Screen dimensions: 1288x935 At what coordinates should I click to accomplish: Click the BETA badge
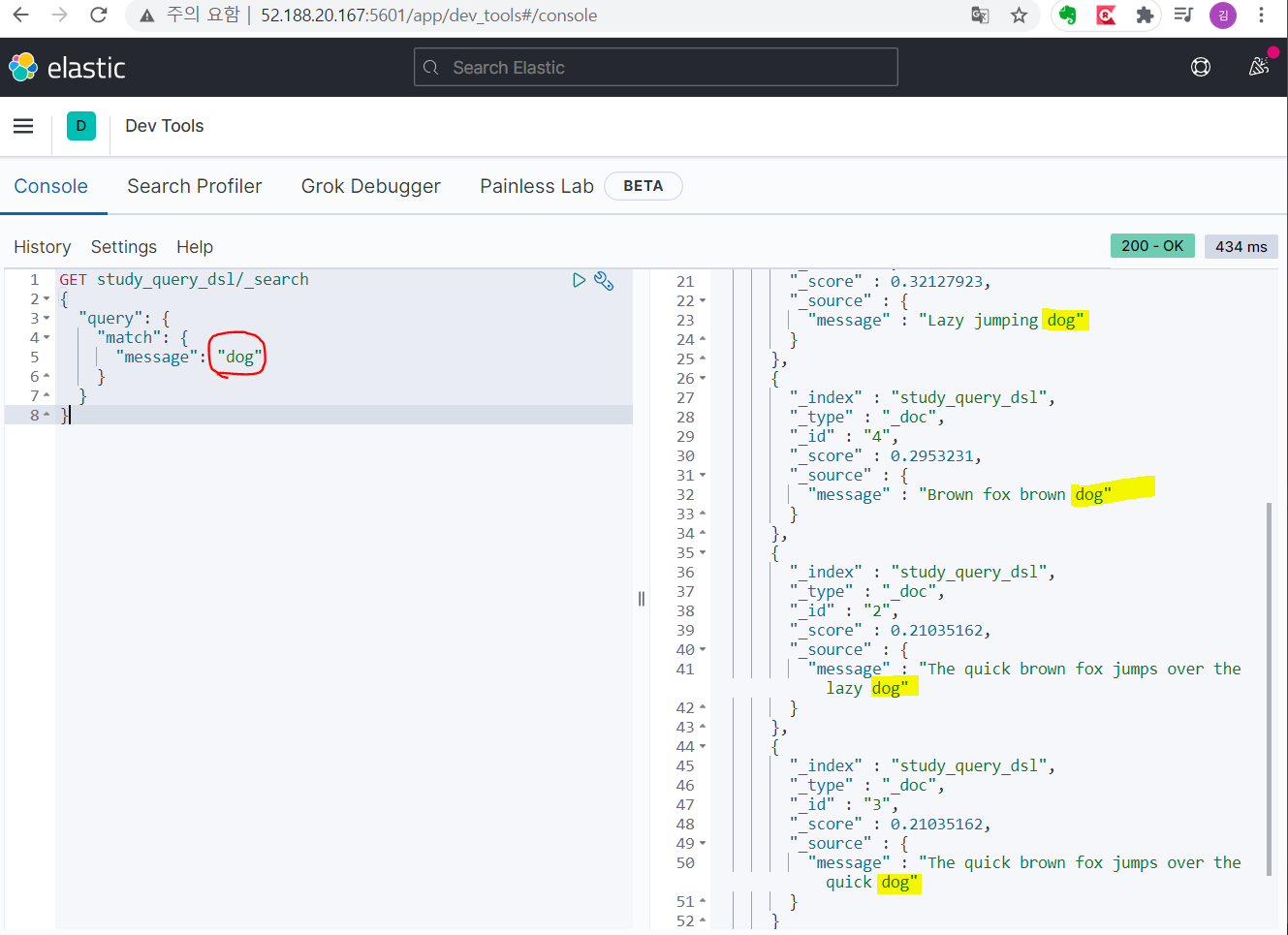click(x=644, y=186)
